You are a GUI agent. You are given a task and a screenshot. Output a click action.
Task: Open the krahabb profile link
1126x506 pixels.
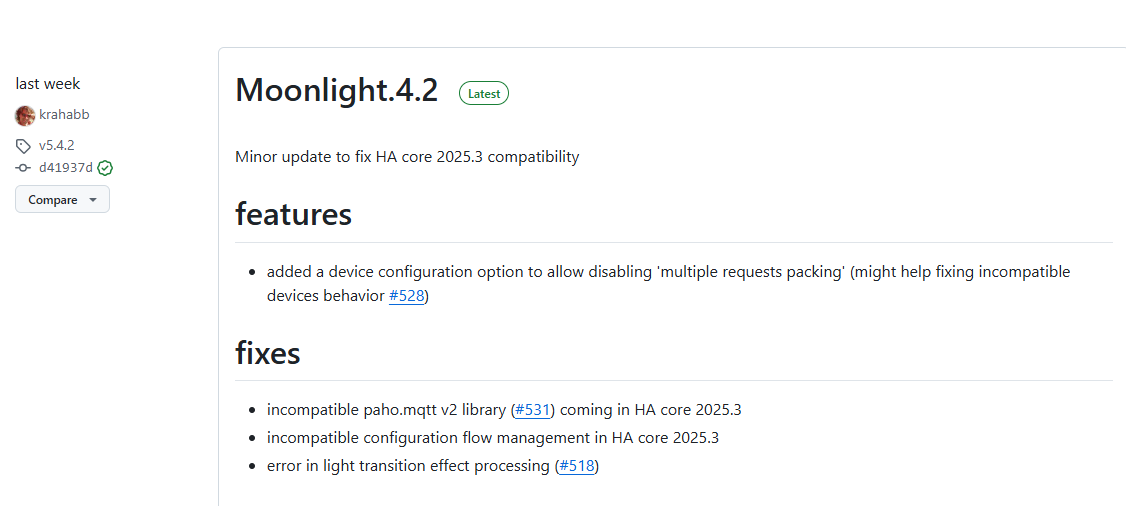point(65,115)
